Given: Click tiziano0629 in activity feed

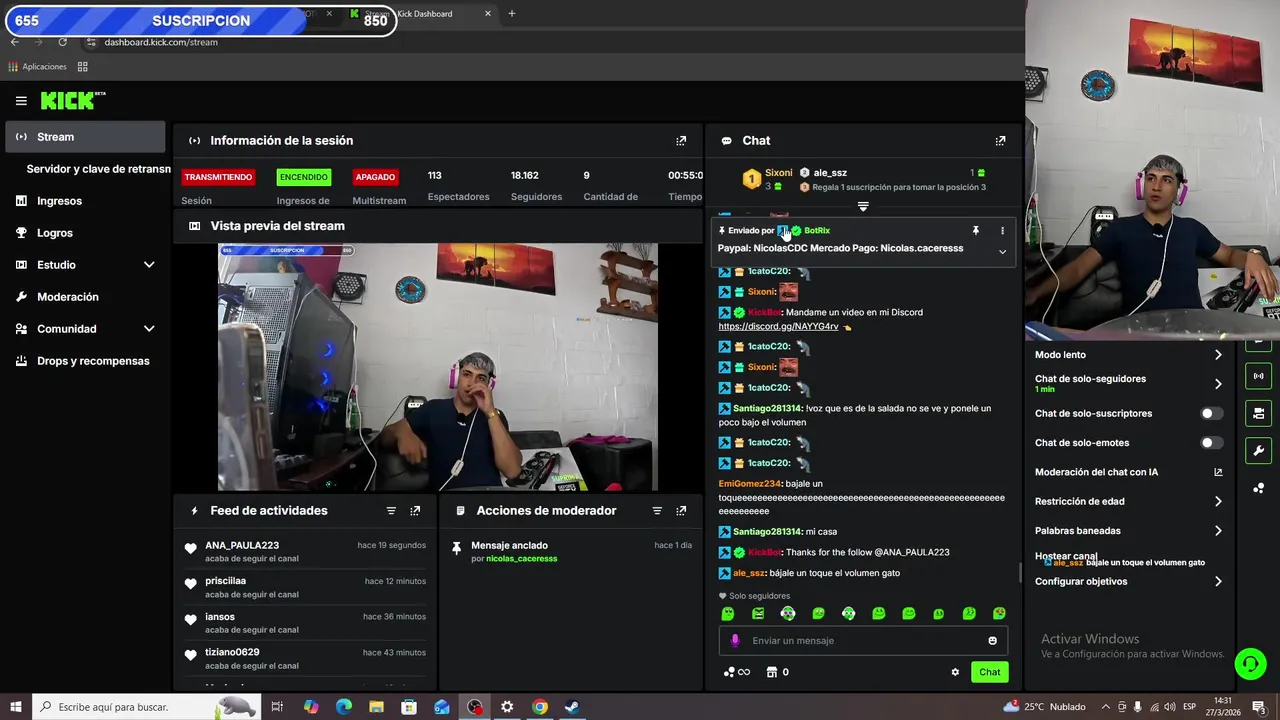Looking at the screenshot, I should [232, 652].
